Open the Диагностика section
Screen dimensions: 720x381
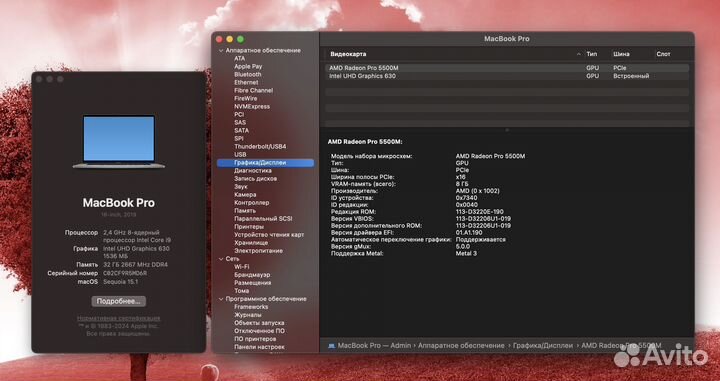point(253,171)
